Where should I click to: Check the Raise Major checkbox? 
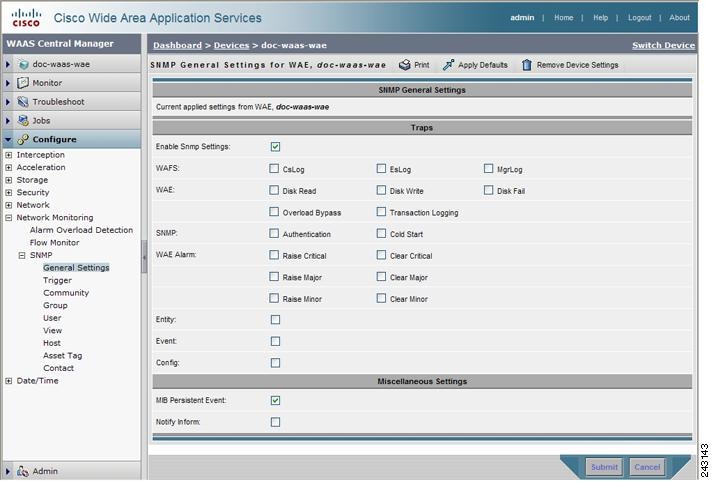274,277
